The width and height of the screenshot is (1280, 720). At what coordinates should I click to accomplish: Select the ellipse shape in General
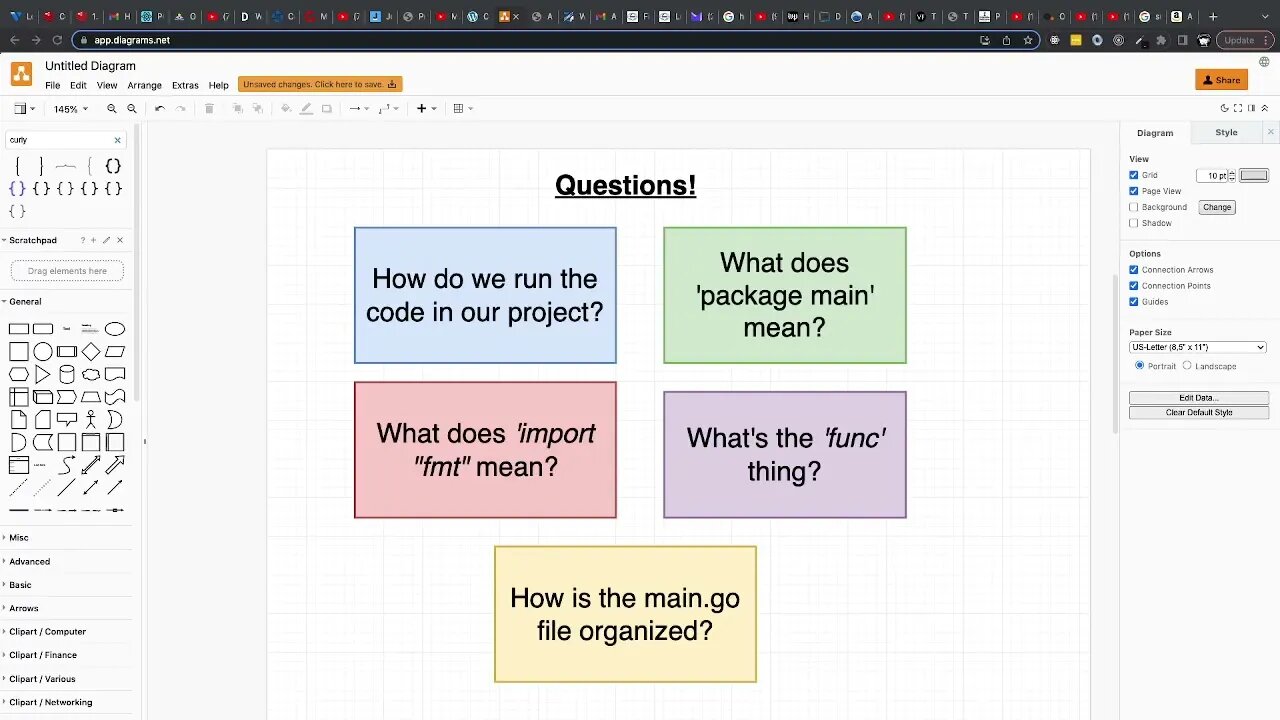point(115,329)
